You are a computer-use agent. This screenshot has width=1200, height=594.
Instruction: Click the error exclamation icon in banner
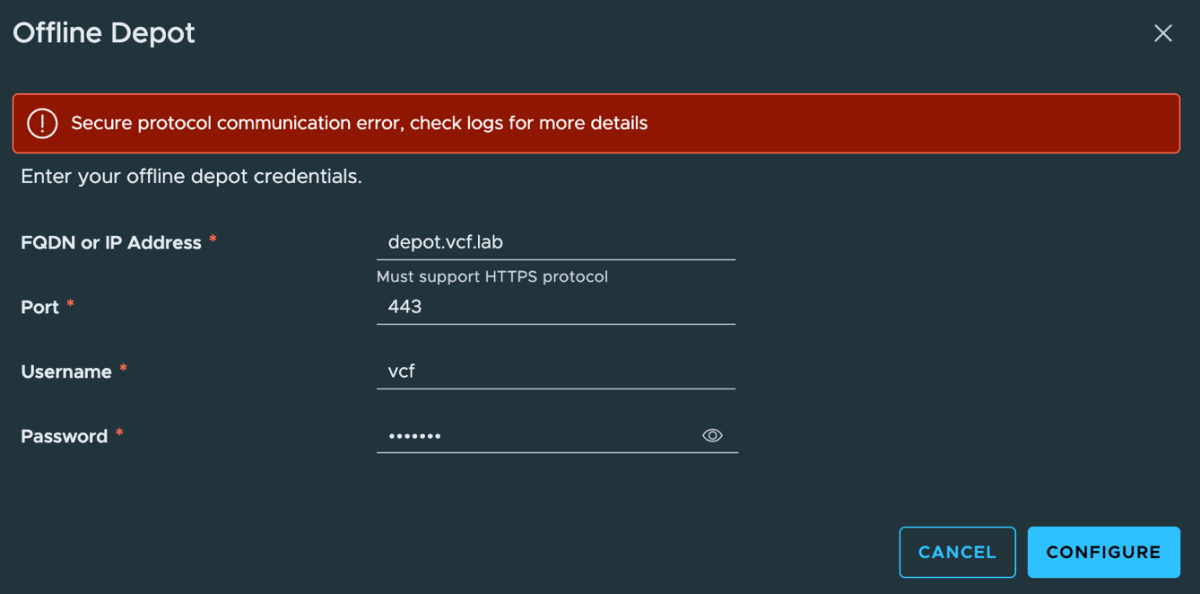(42, 123)
